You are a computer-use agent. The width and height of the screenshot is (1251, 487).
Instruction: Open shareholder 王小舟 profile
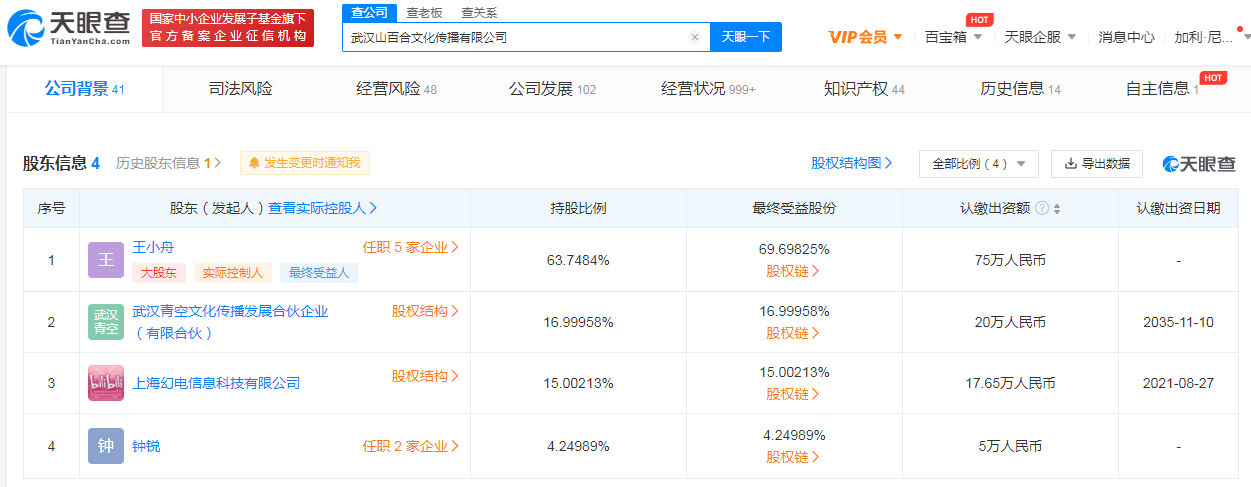coord(153,247)
